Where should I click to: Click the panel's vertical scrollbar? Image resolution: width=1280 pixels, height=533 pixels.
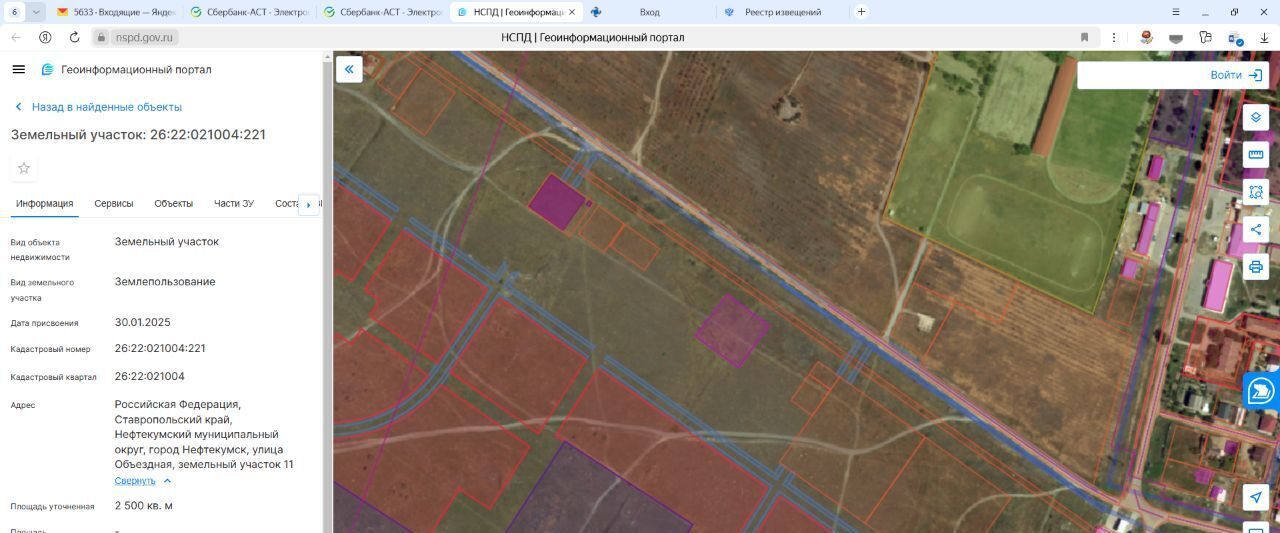point(327,292)
